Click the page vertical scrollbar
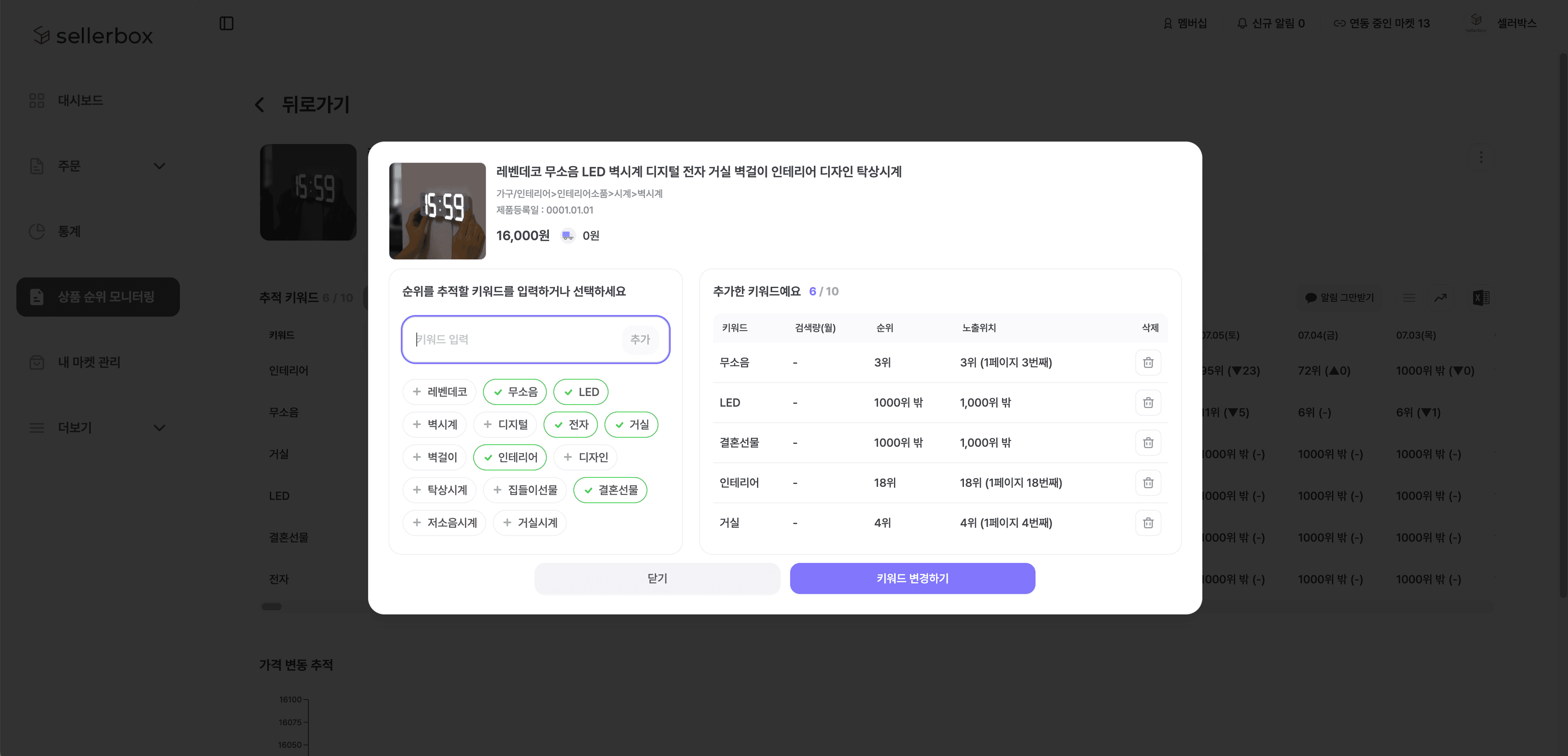This screenshot has height=756, width=1568. (x=1563, y=326)
